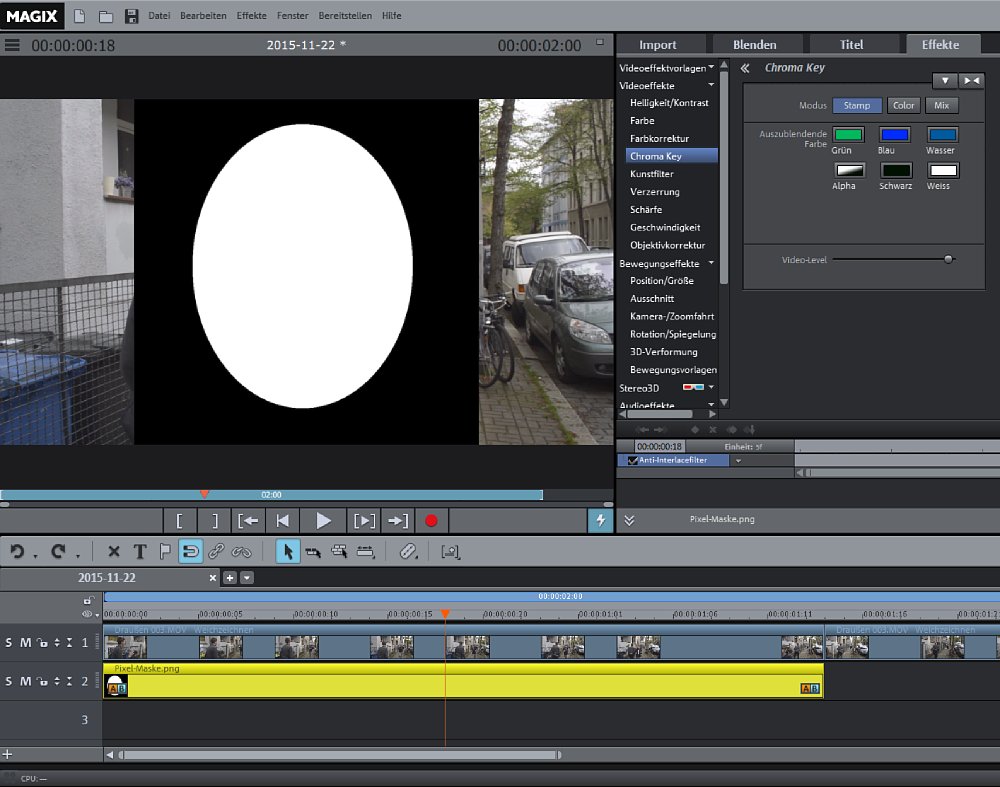This screenshot has width=1000, height=787.
Task: Click the set marker flag icon
Action: 165,551
